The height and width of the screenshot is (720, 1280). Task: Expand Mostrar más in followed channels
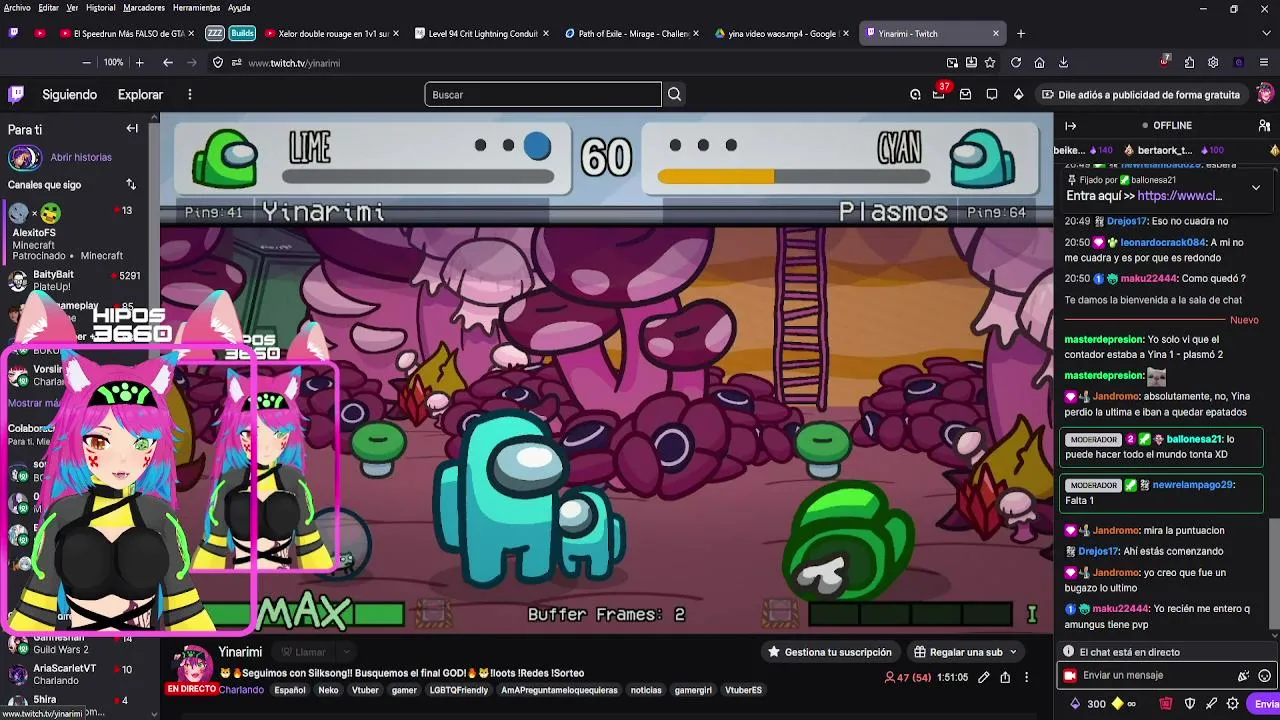(35, 403)
